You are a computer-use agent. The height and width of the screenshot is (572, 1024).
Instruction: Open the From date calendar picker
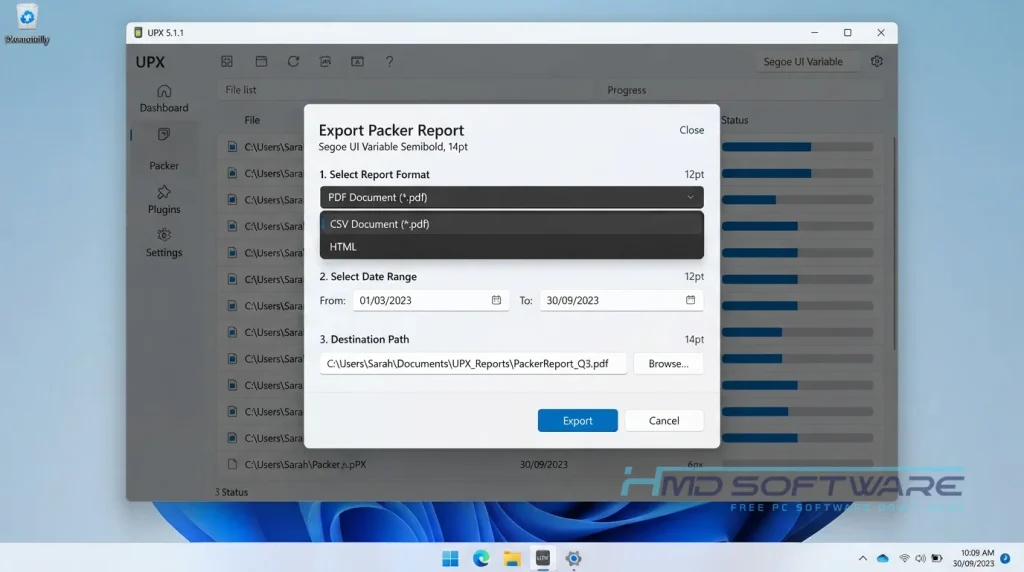pyautogui.click(x=496, y=300)
